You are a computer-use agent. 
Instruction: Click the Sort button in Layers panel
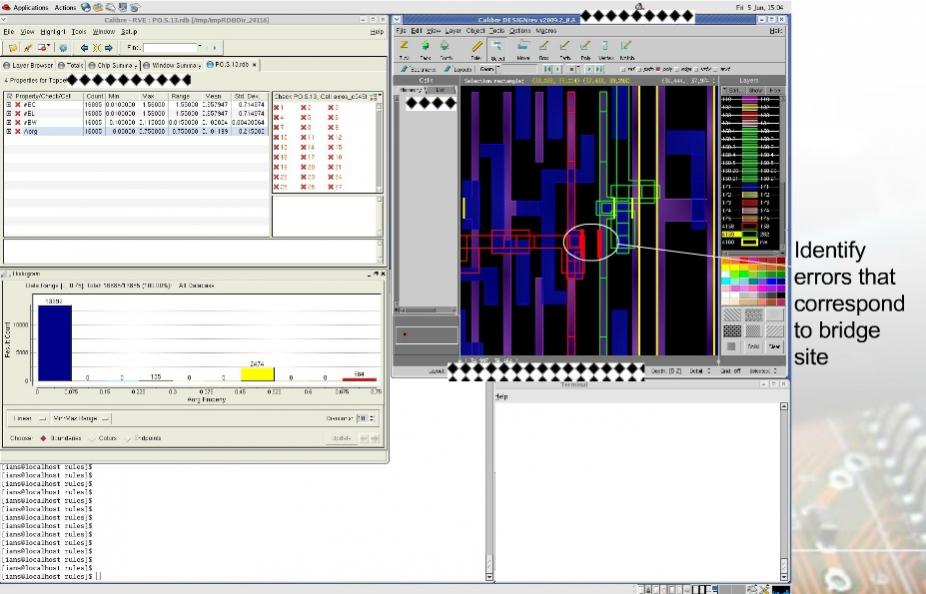[733, 90]
